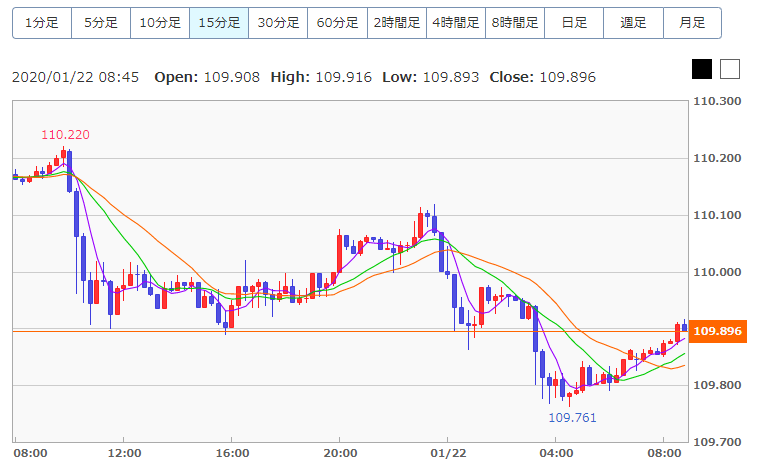
Task: Click the 20:00 time axis label
Action: point(340,453)
